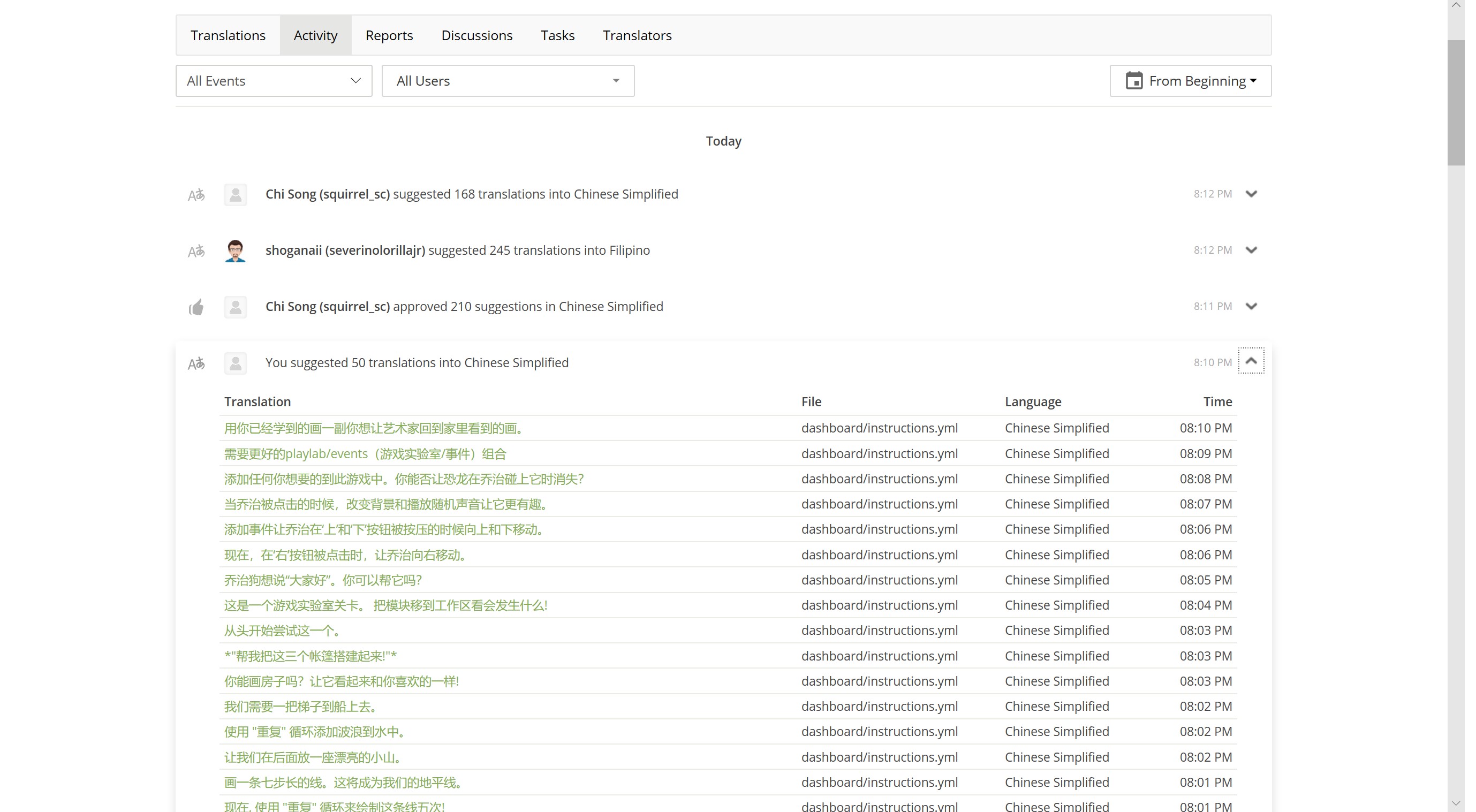Click shoganaii's cartoon avatar picture
Screen dimensions: 1476x812
click(235, 251)
